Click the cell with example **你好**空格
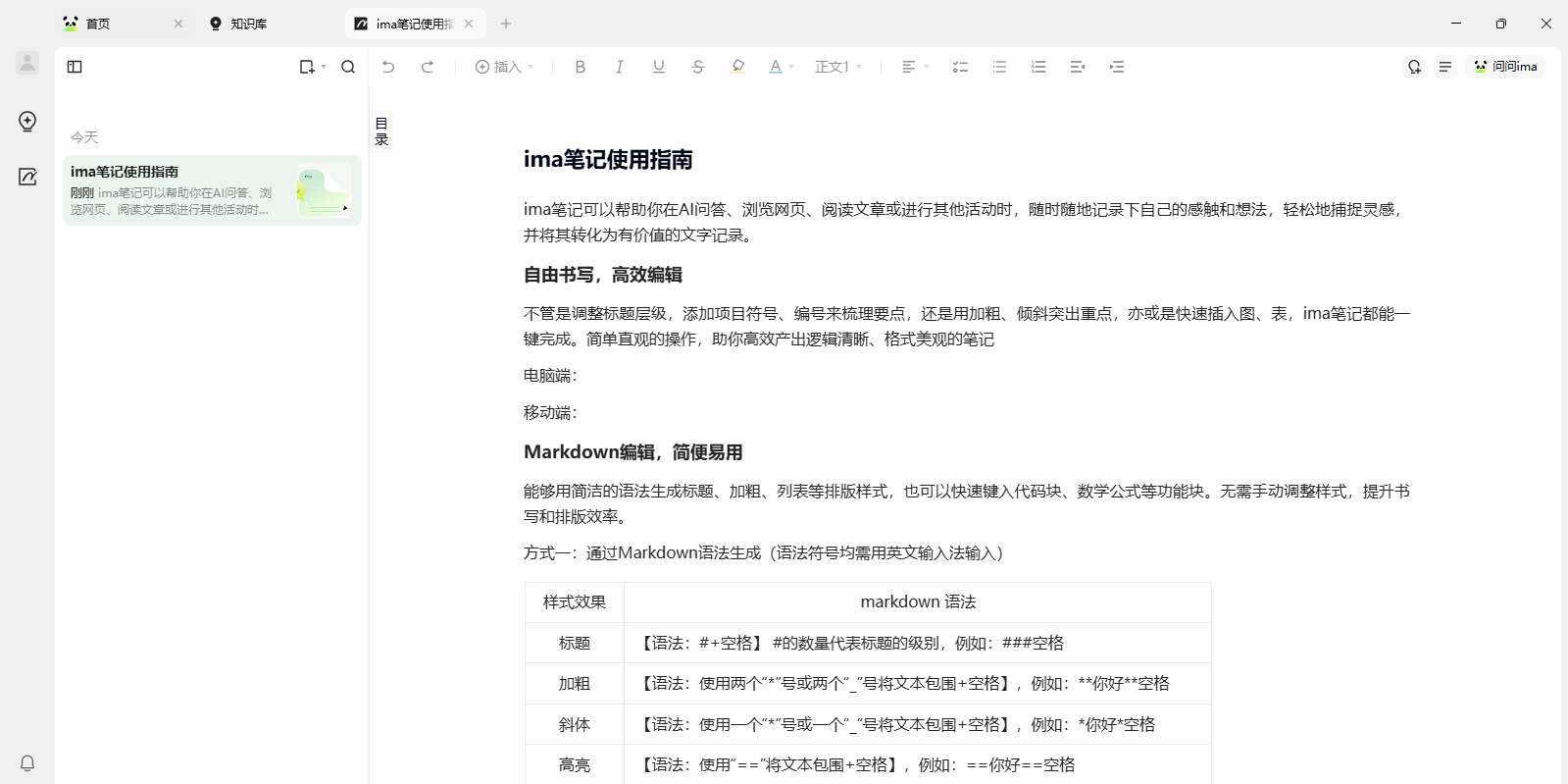 click(918, 684)
